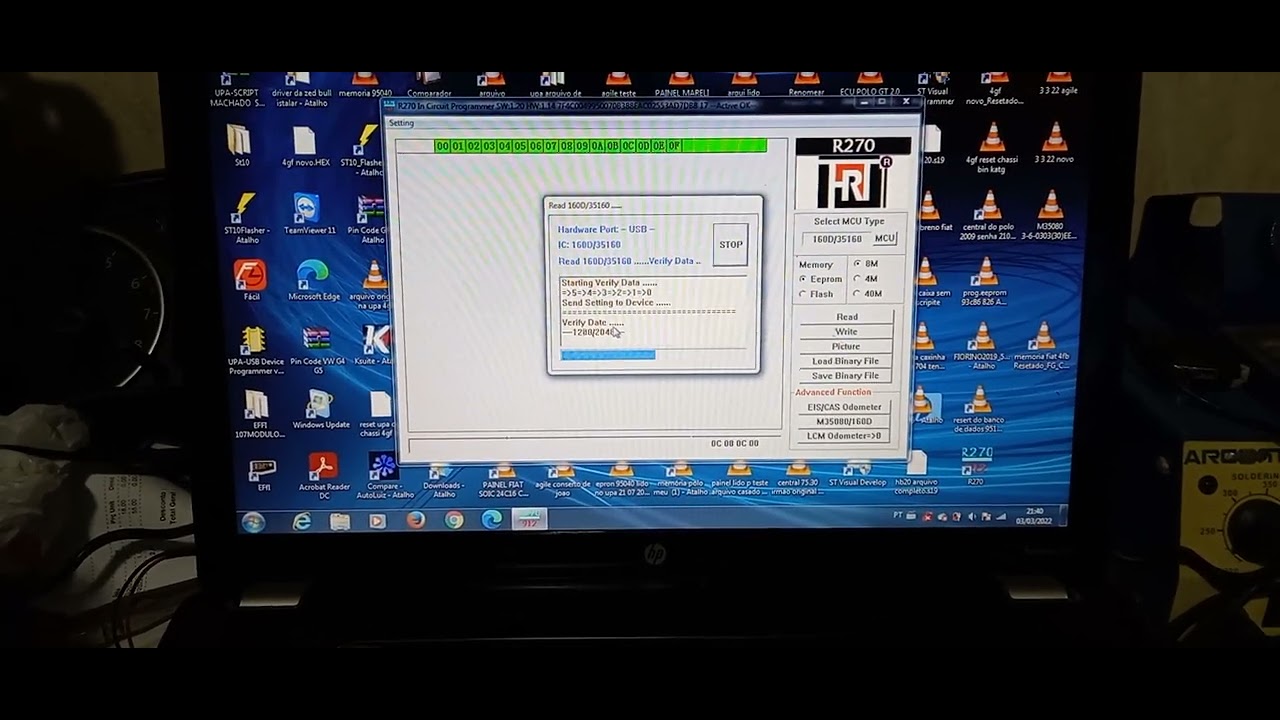Launch the Fácil application icon
The width and height of the screenshot is (1280, 720).
(x=249, y=274)
